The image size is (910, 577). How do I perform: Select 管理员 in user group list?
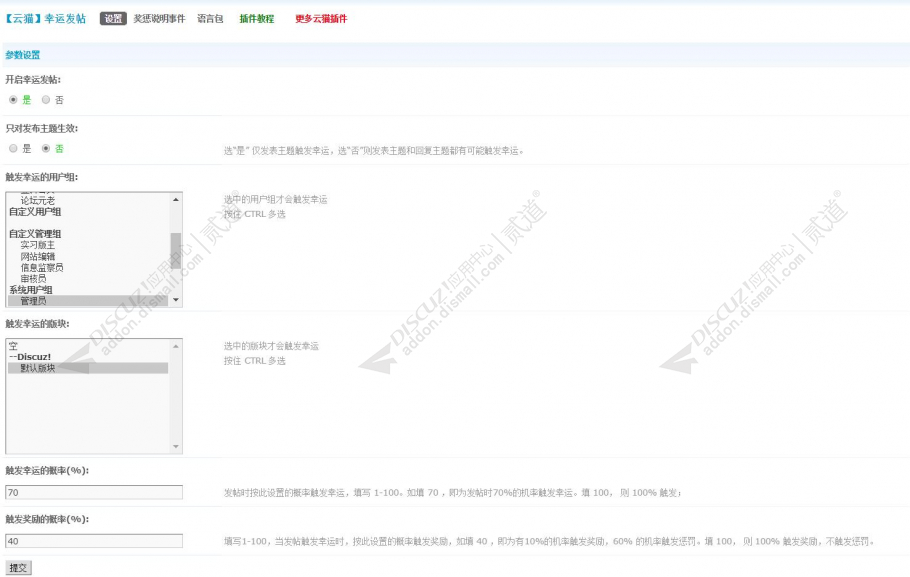point(88,301)
